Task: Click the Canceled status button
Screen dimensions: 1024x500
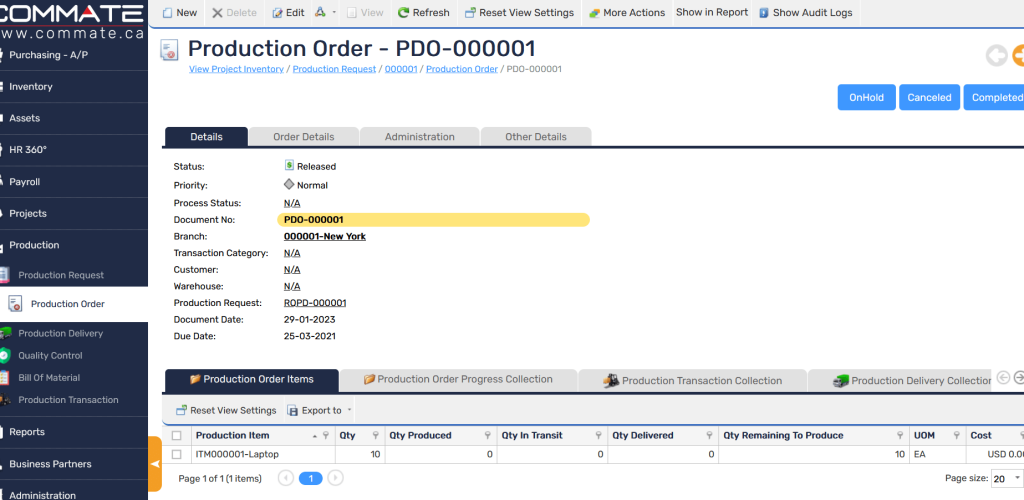Action: pyautogui.click(x=929, y=97)
